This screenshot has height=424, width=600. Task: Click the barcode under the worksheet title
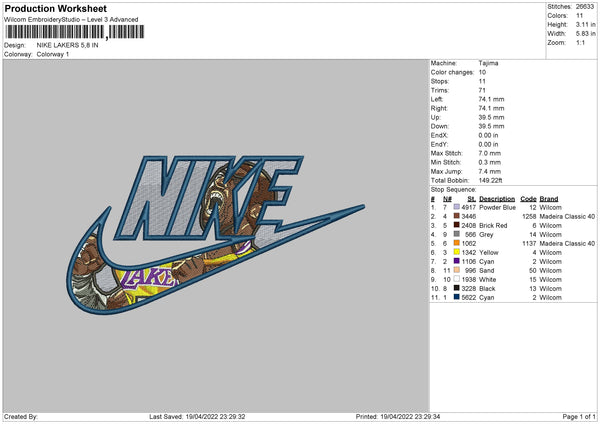click(75, 32)
